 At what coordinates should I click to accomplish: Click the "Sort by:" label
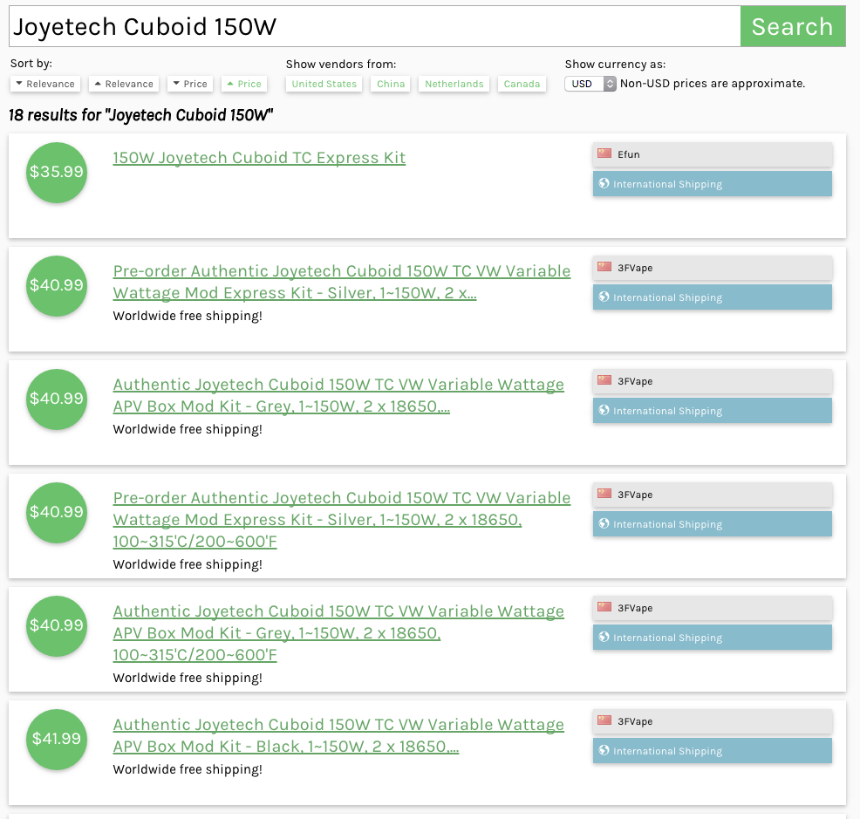pos(31,63)
